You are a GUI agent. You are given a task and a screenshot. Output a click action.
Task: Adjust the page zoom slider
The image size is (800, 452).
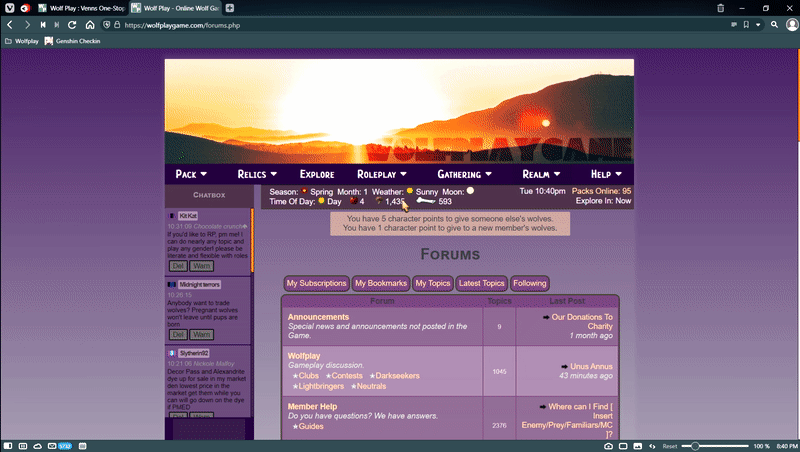click(715, 446)
